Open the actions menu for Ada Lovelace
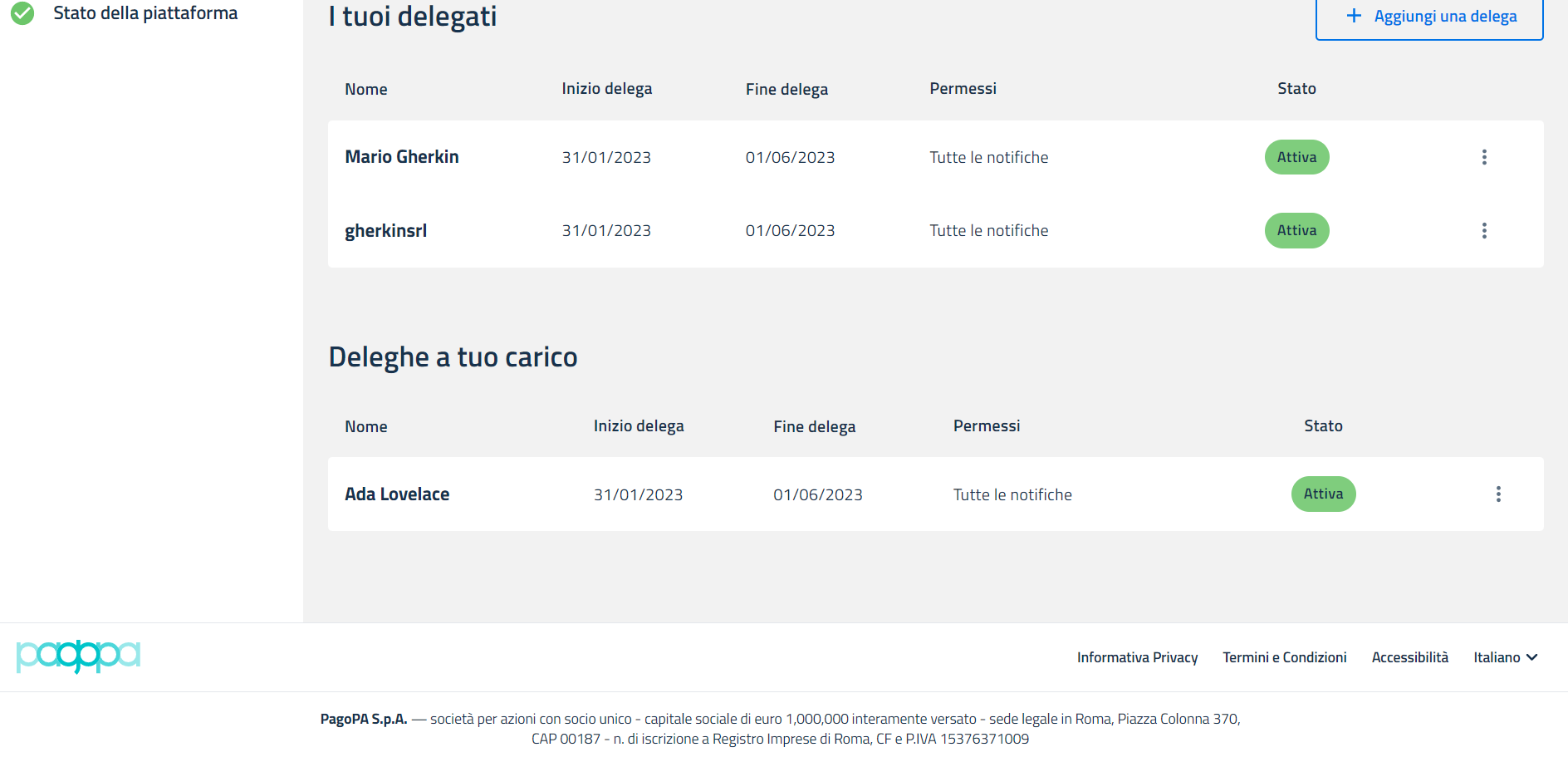The width and height of the screenshot is (1568, 762). click(1498, 494)
